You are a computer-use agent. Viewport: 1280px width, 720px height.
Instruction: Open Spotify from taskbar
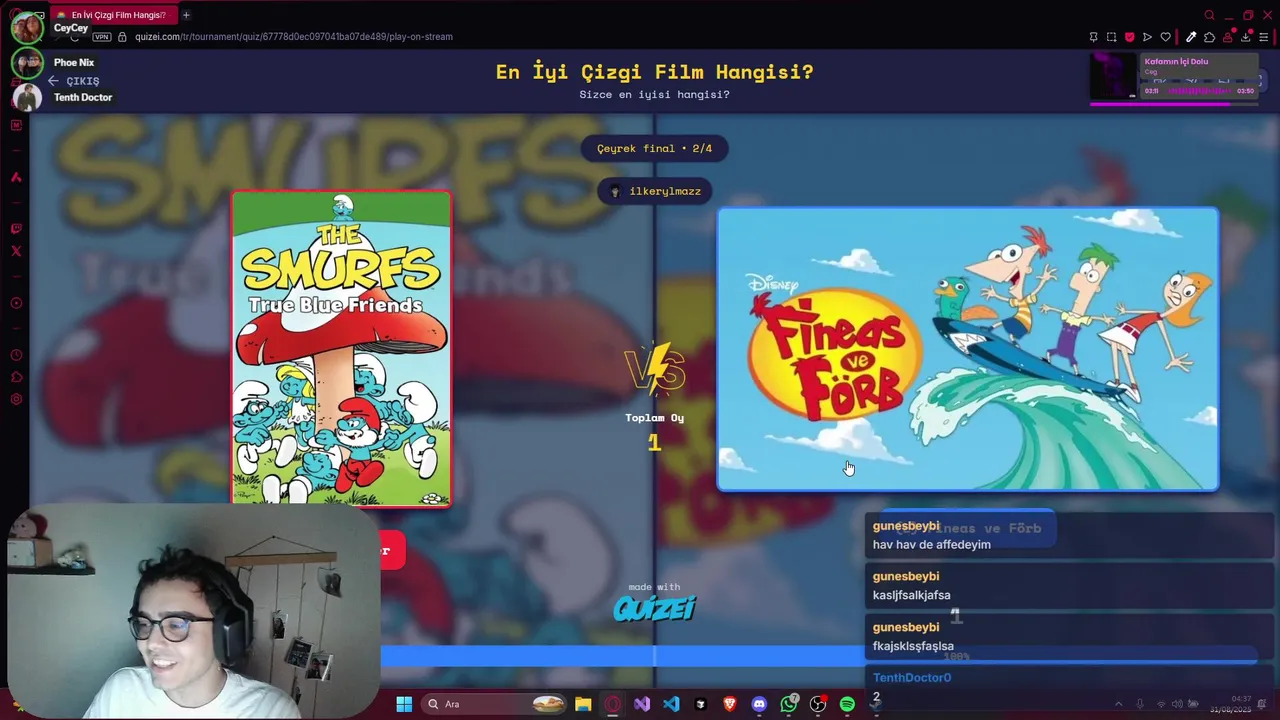847,704
